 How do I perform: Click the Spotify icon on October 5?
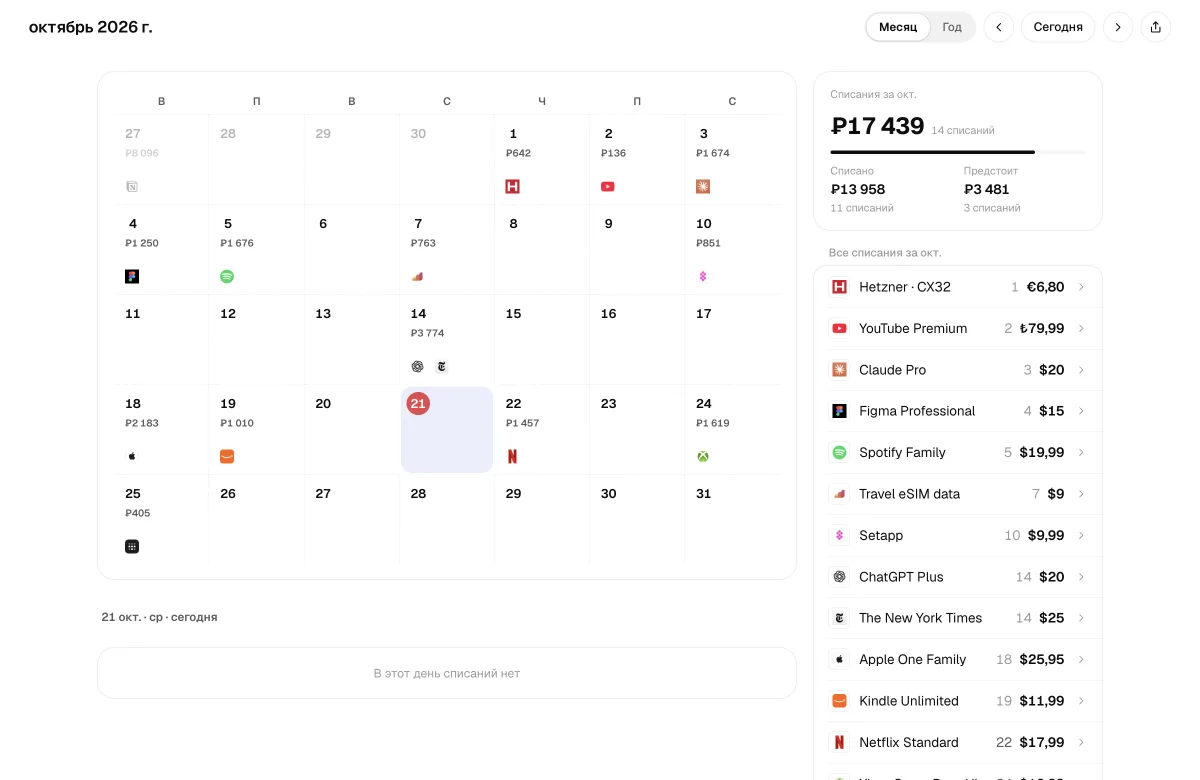tap(227, 277)
